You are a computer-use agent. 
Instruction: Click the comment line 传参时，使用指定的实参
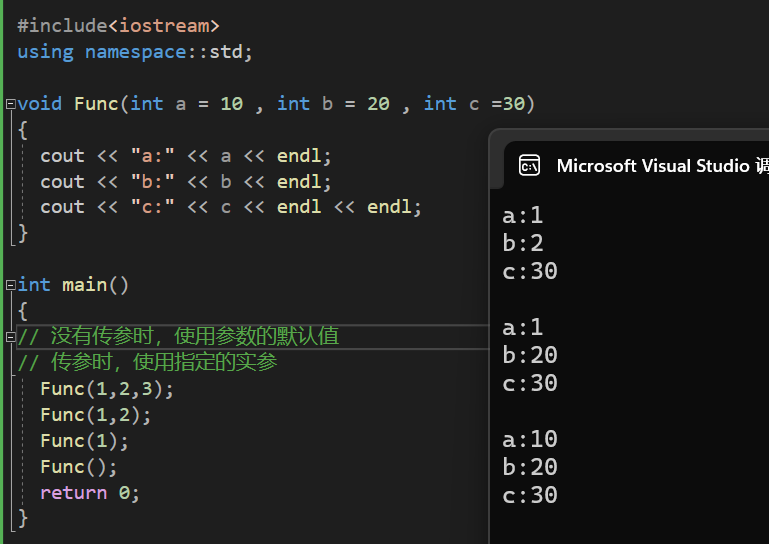(x=147, y=363)
